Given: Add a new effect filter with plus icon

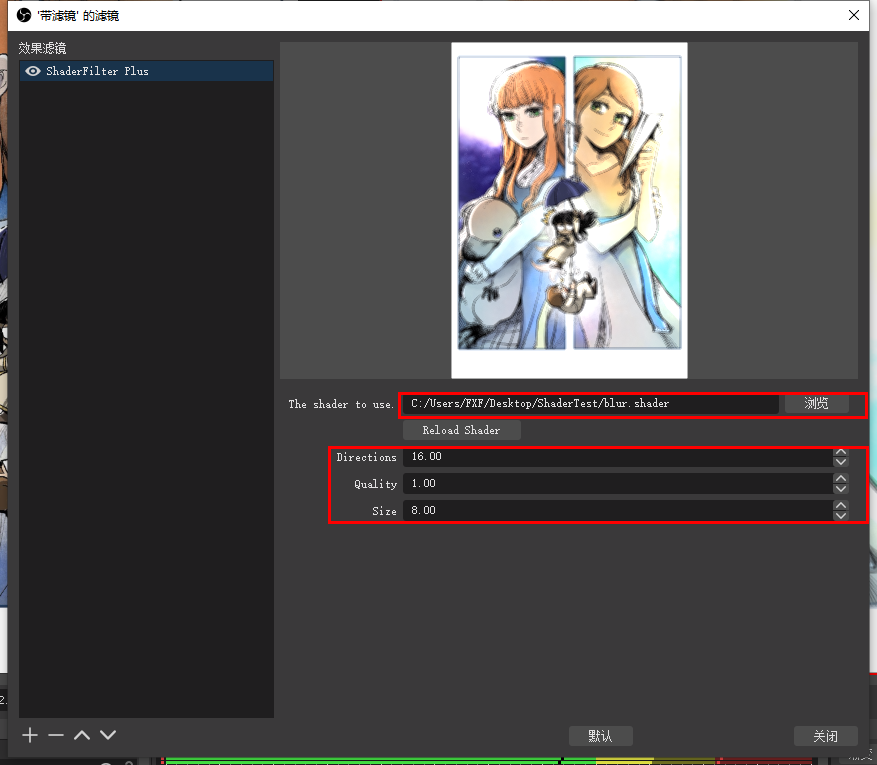Looking at the screenshot, I should pyautogui.click(x=30, y=735).
